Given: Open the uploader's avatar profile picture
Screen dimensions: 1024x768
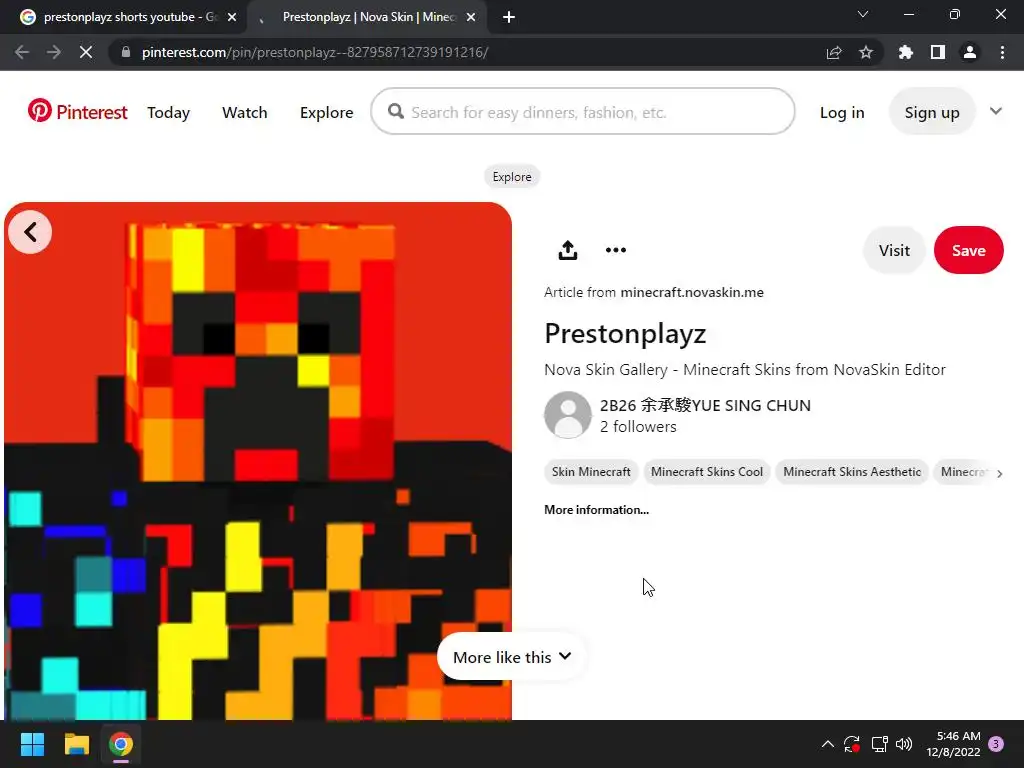Looking at the screenshot, I should point(568,415).
